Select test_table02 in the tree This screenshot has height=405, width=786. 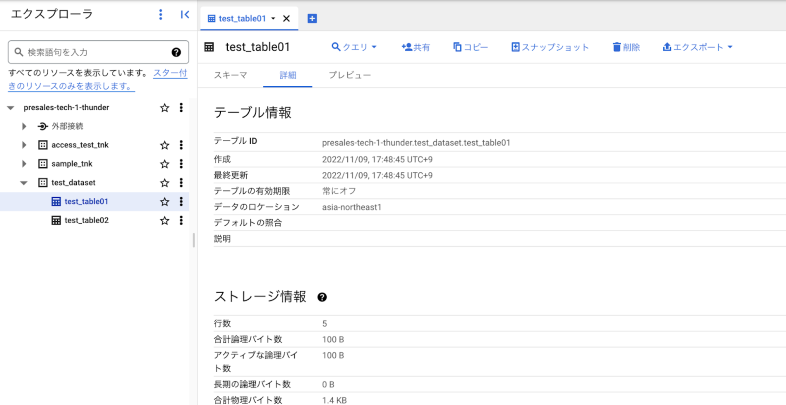86,220
